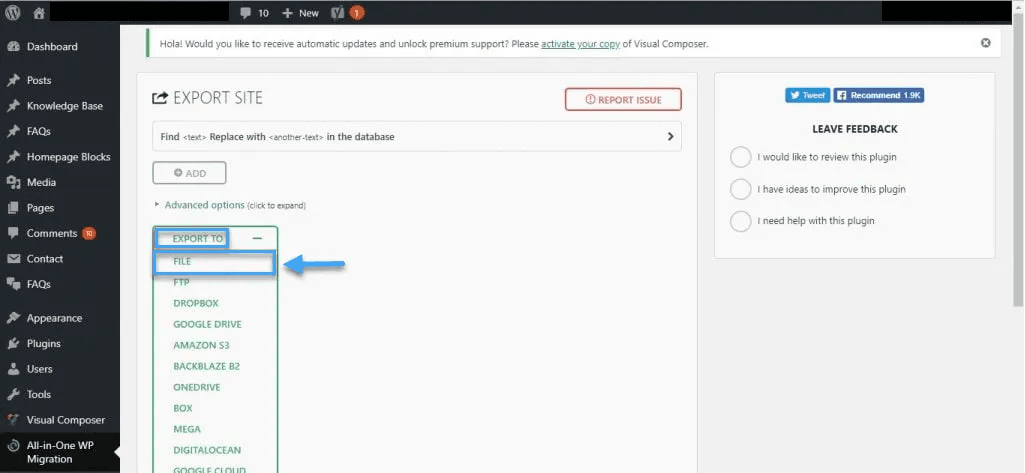The height and width of the screenshot is (473, 1025).
Task: Click the minus icon beside Export To
Action: pyautogui.click(x=257, y=238)
